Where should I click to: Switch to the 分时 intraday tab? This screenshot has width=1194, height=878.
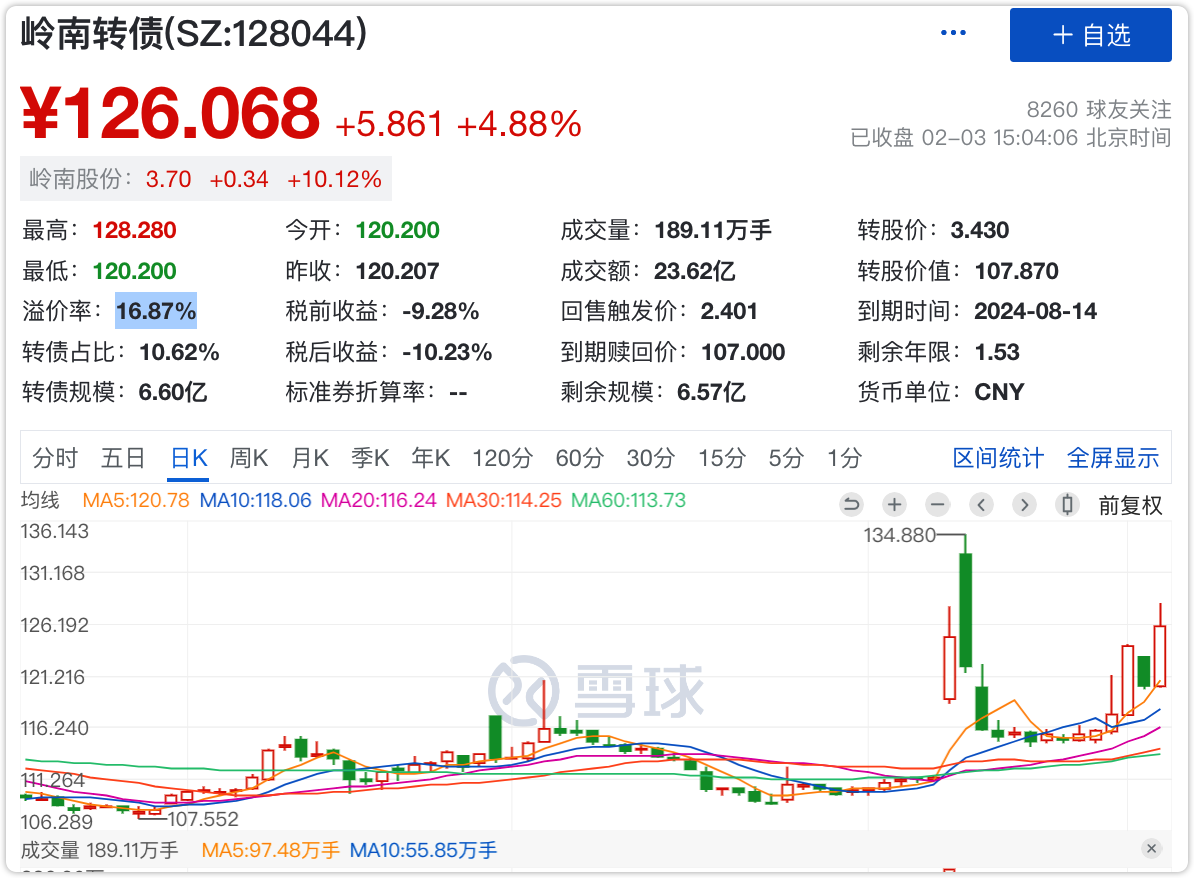point(55,458)
